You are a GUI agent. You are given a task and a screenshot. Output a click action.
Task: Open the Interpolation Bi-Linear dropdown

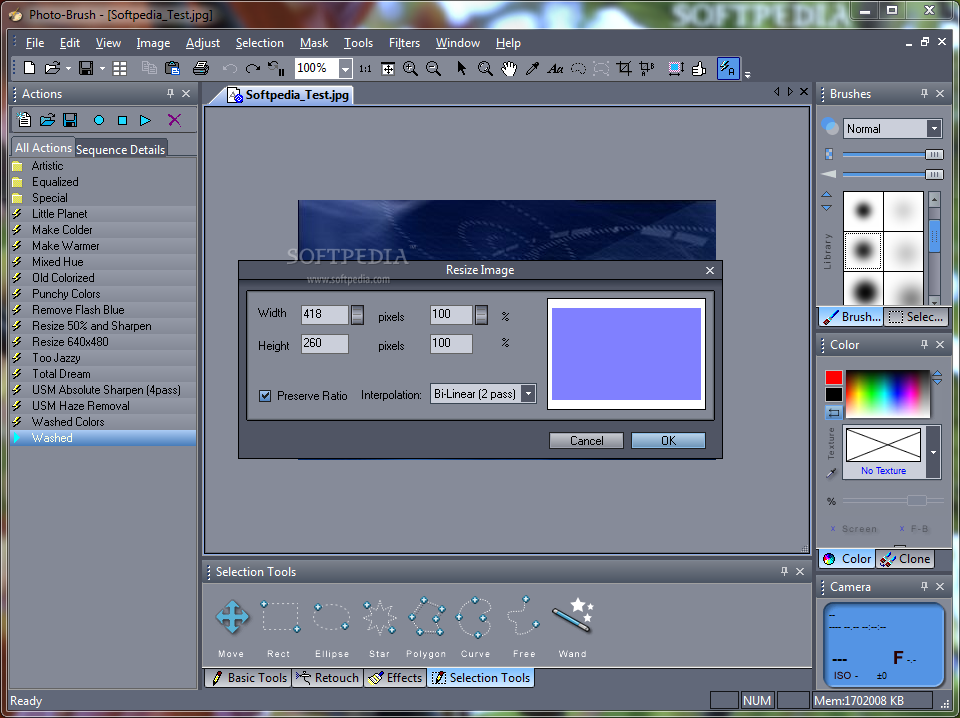[528, 394]
